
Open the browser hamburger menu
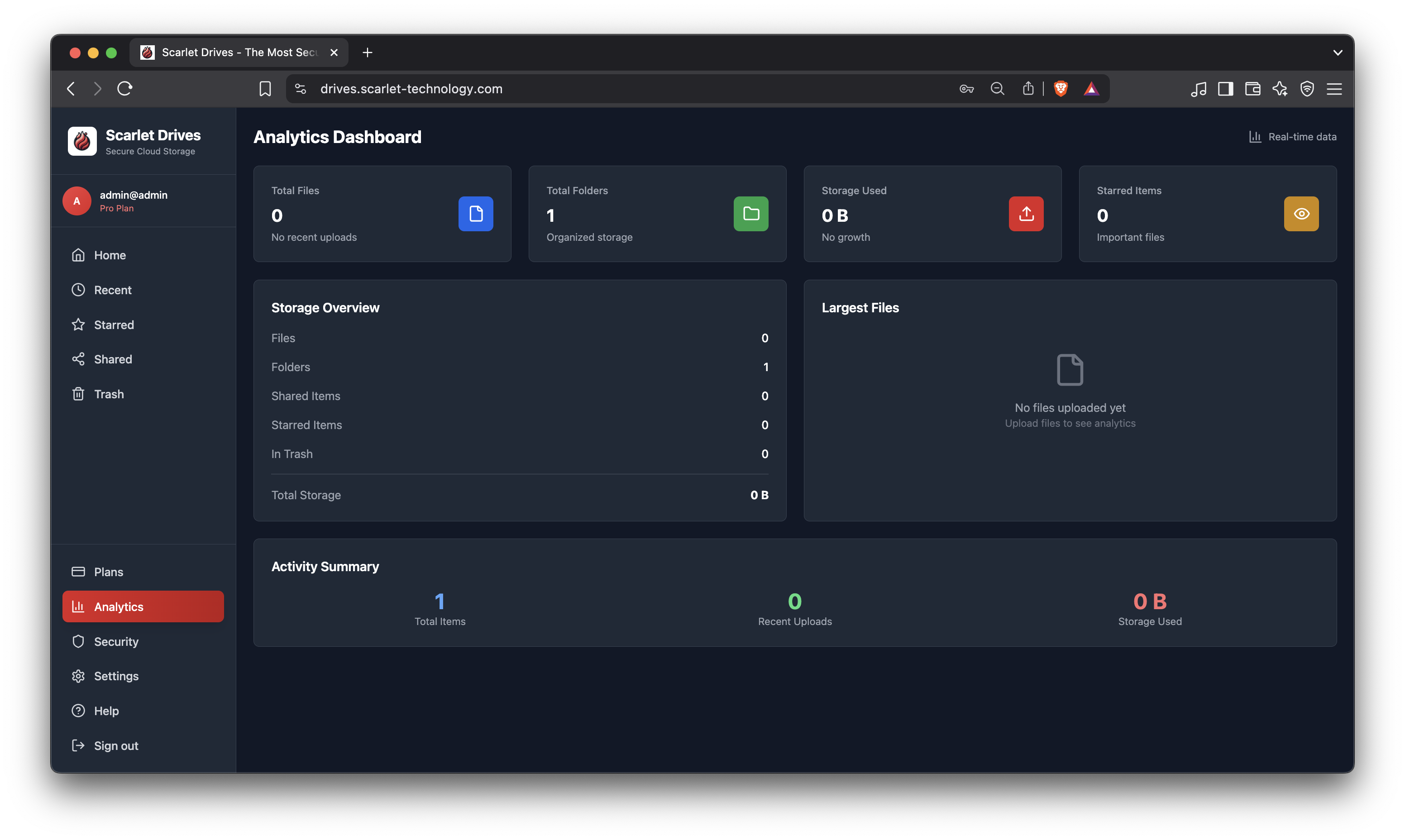coord(1334,89)
